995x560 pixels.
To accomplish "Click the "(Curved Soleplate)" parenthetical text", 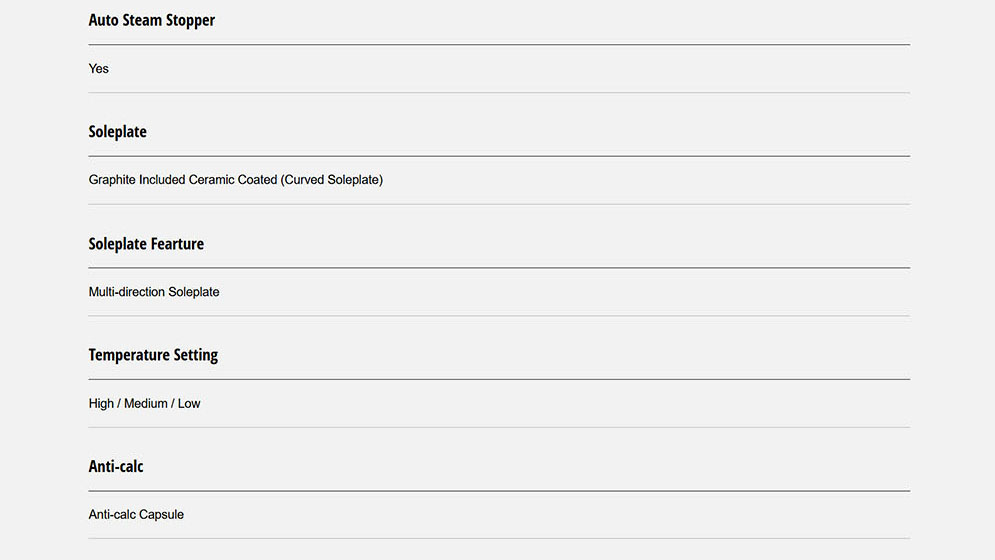I will pyautogui.click(x=332, y=180).
